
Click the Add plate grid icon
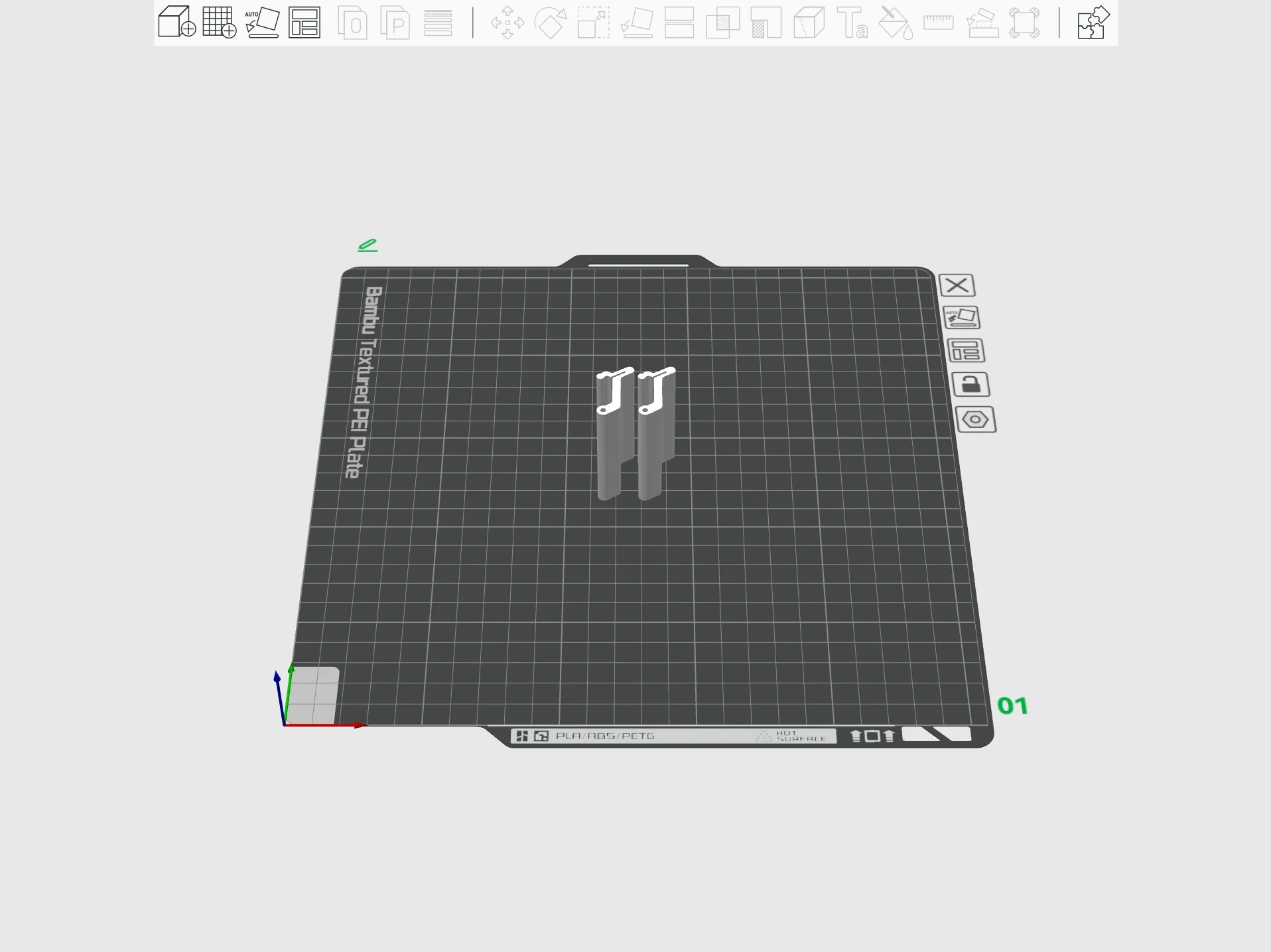(220, 22)
